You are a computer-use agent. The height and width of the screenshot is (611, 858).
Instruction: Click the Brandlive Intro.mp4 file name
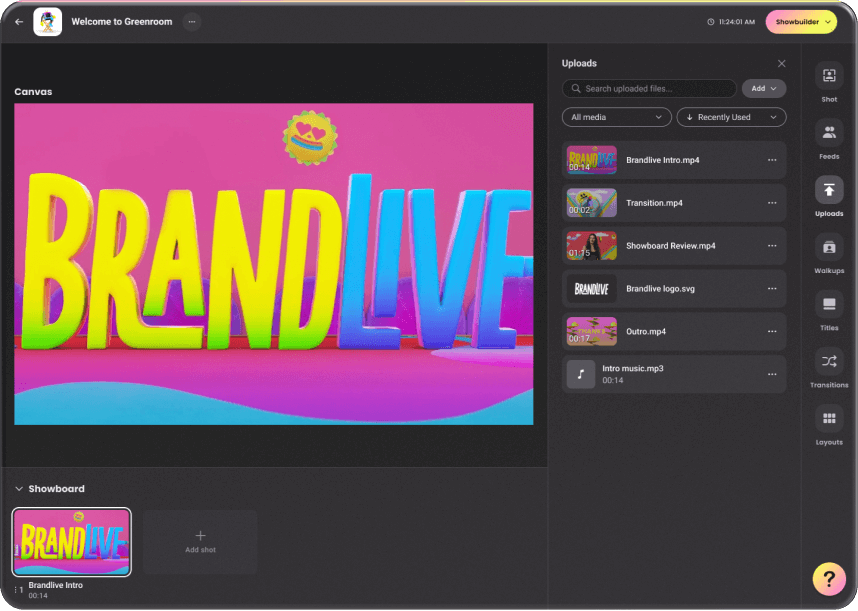(x=663, y=160)
